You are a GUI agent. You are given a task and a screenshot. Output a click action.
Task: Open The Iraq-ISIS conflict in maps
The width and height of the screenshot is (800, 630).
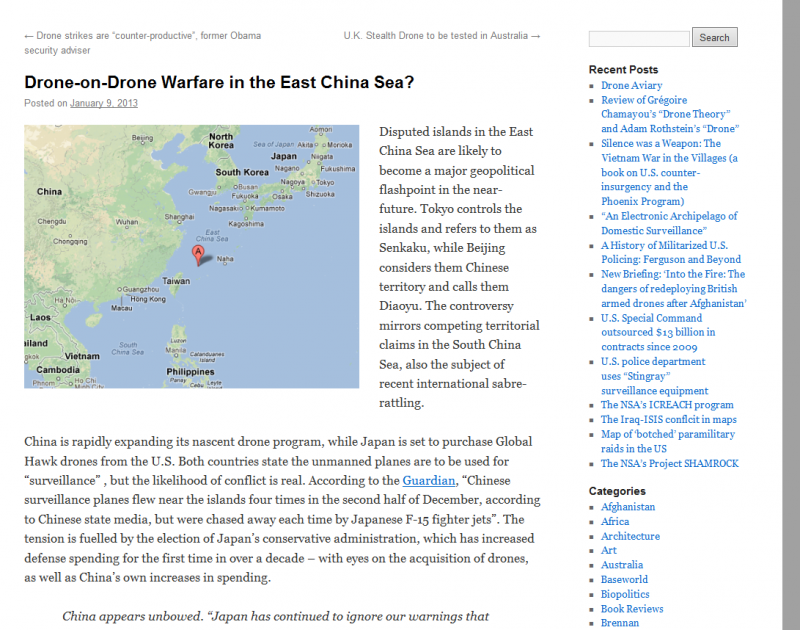(x=668, y=420)
